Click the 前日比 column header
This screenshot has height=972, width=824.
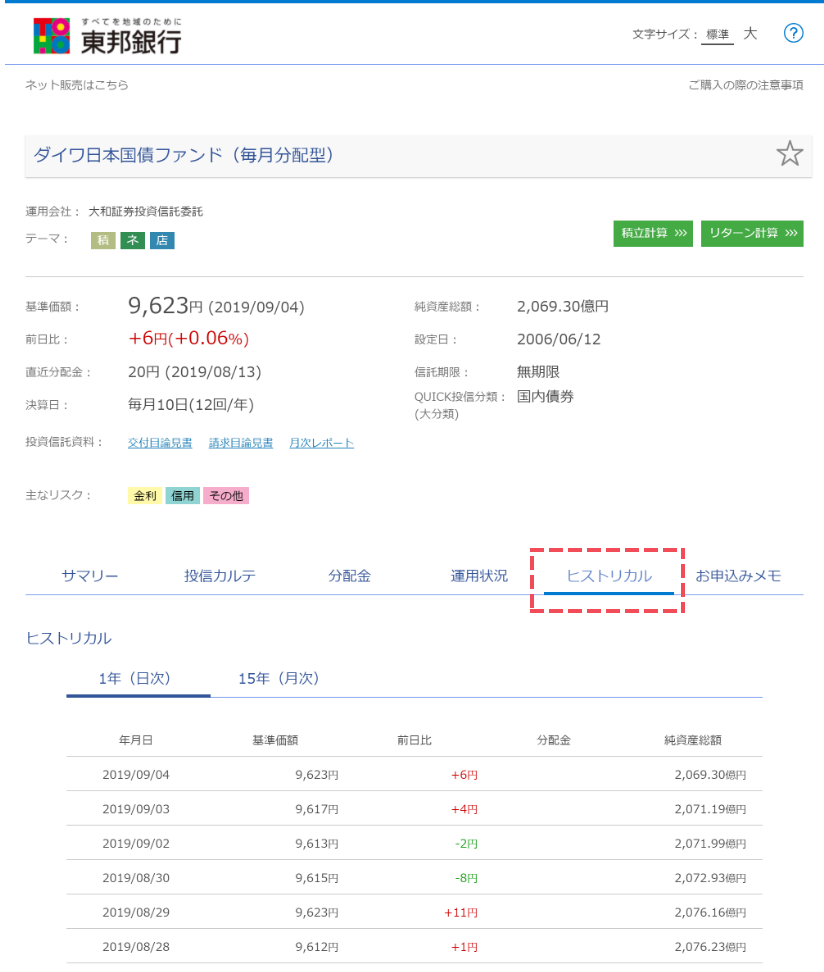(x=414, y=740)
